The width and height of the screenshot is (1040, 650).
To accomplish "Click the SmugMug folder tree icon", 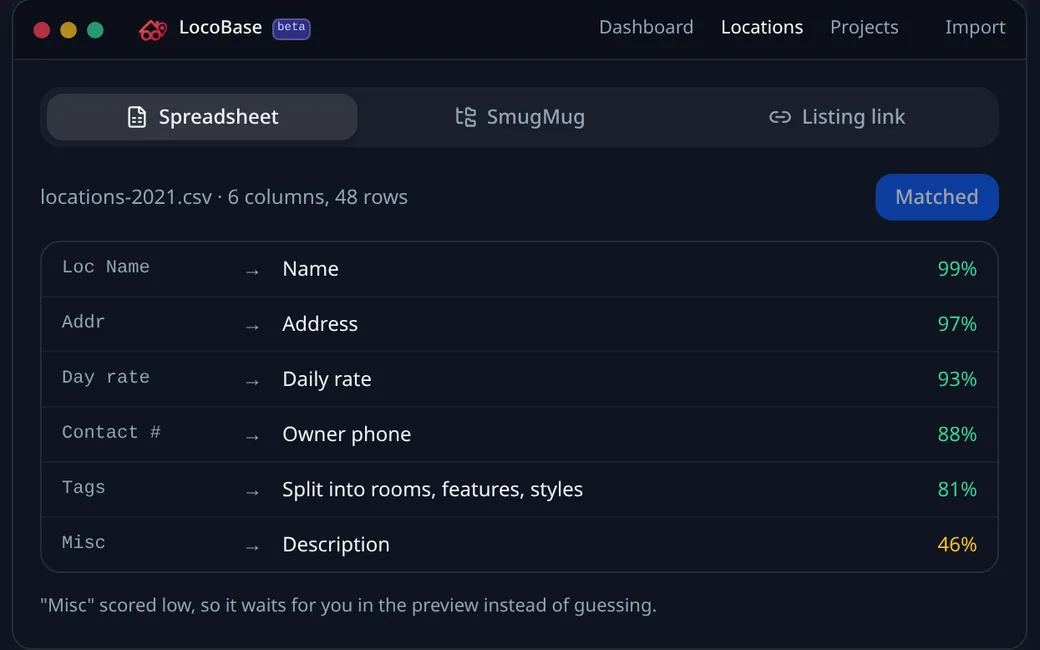I will 466,117.
